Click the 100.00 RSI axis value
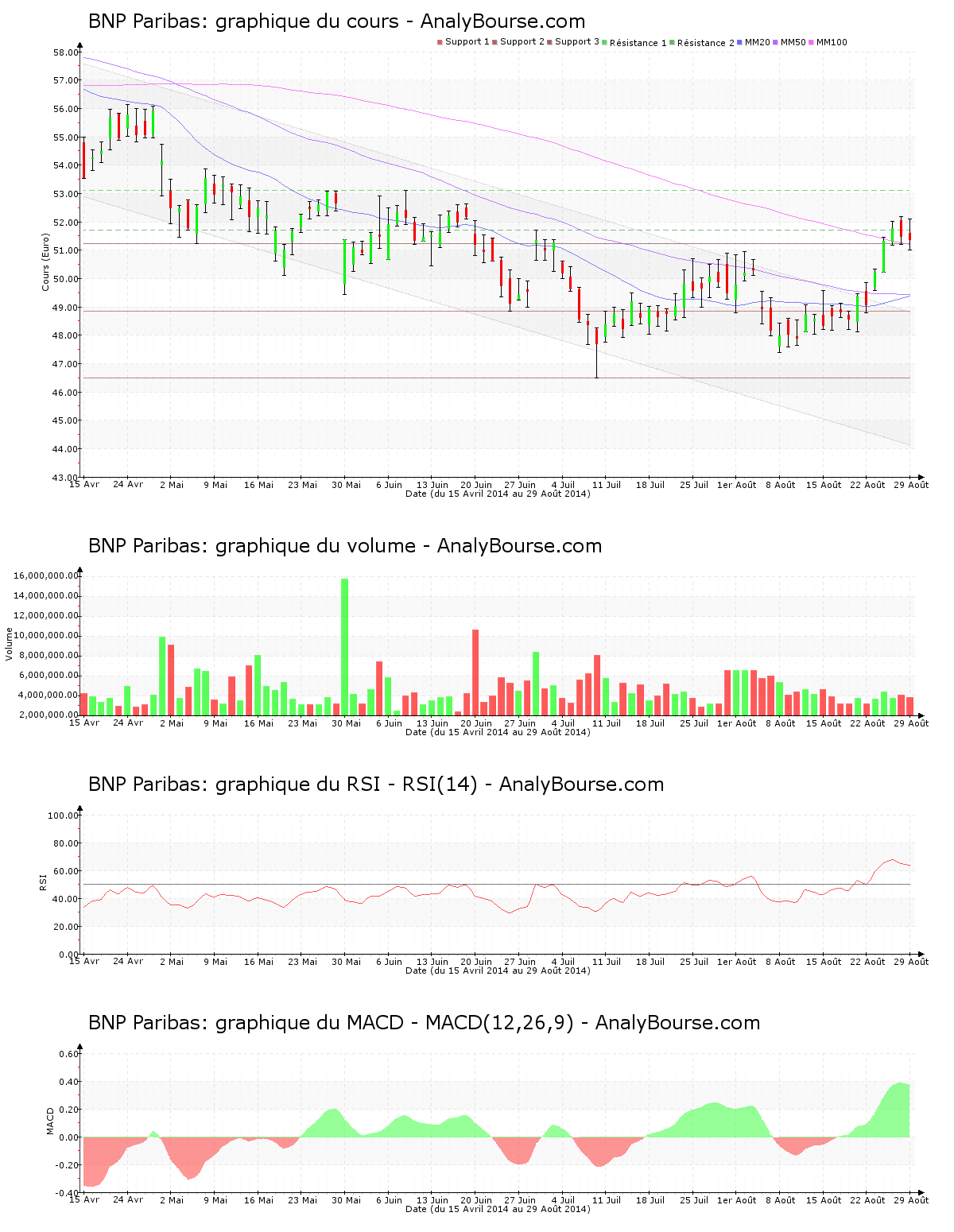The width and height of the screenshot is (954, 1232). coord(63,816)
